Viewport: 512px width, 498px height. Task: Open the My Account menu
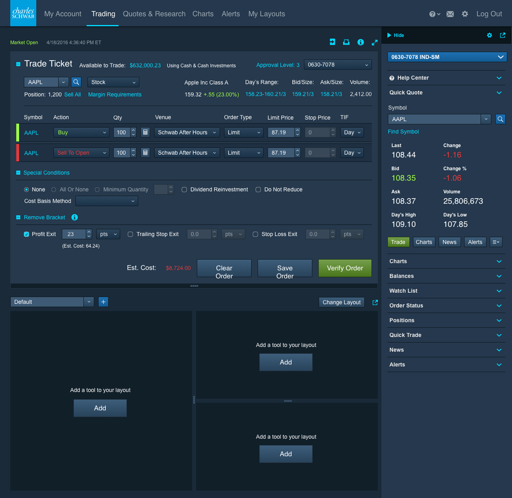pyautogui.click(x=63, y=14)
